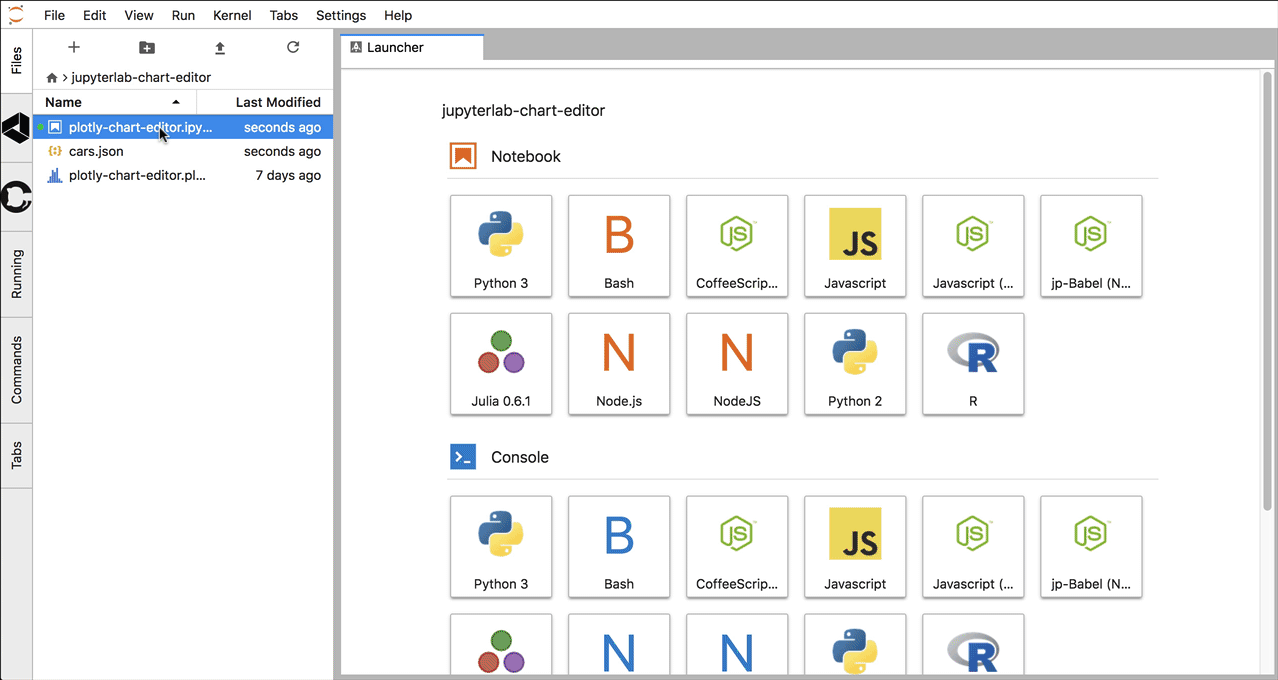Go to the home folder icon in breadcrumbs
The image size is (1278, 680).
(x=52, y=78)
